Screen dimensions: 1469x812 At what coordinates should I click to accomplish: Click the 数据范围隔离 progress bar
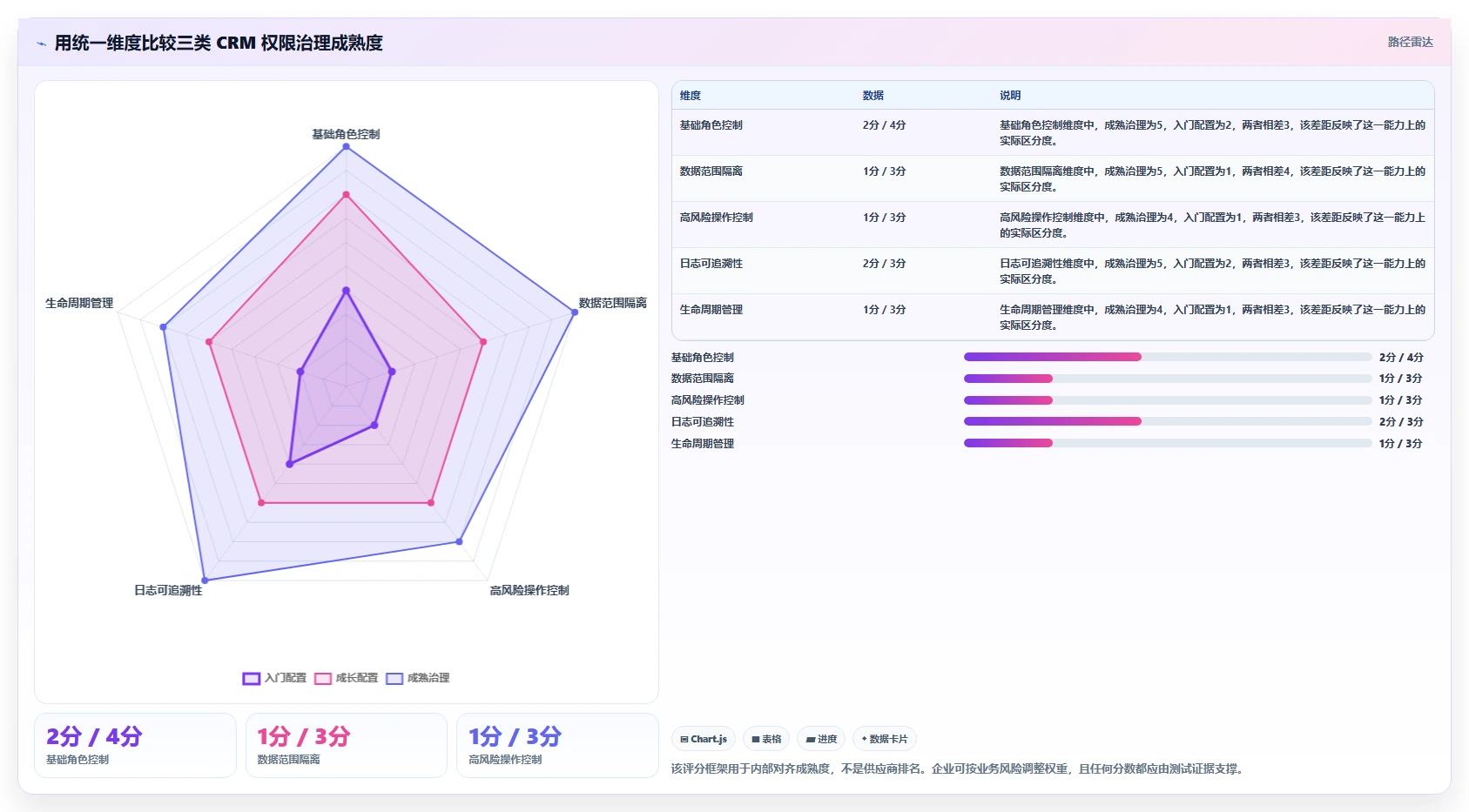(1168, 379)
